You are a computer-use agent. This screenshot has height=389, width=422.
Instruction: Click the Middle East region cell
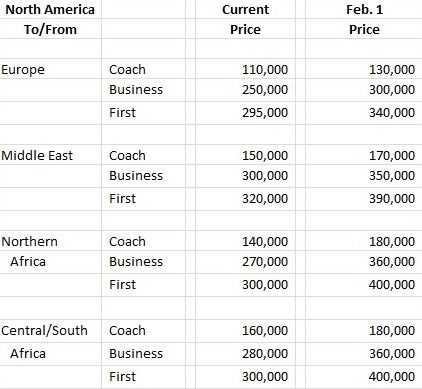[51, 155]
